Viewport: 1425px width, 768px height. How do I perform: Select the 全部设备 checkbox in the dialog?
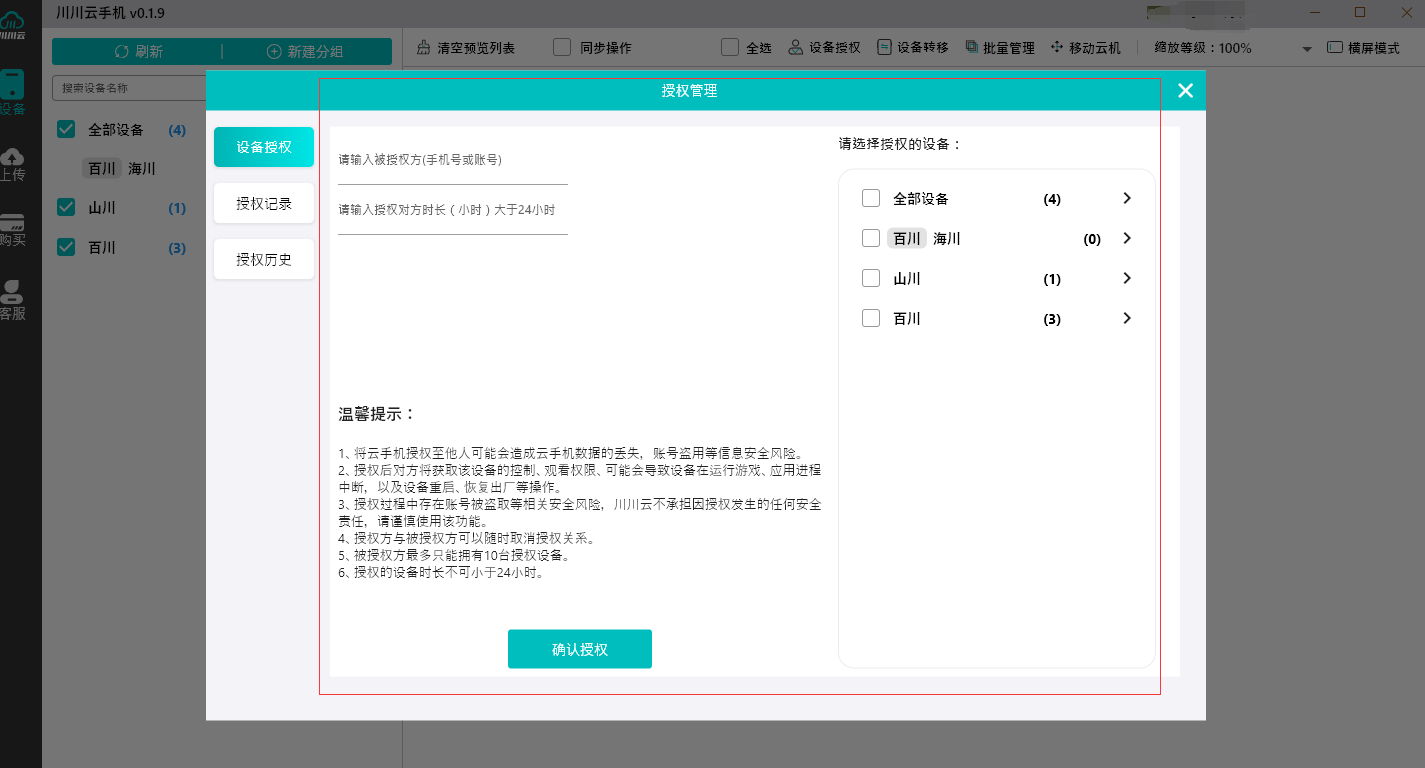870,198
